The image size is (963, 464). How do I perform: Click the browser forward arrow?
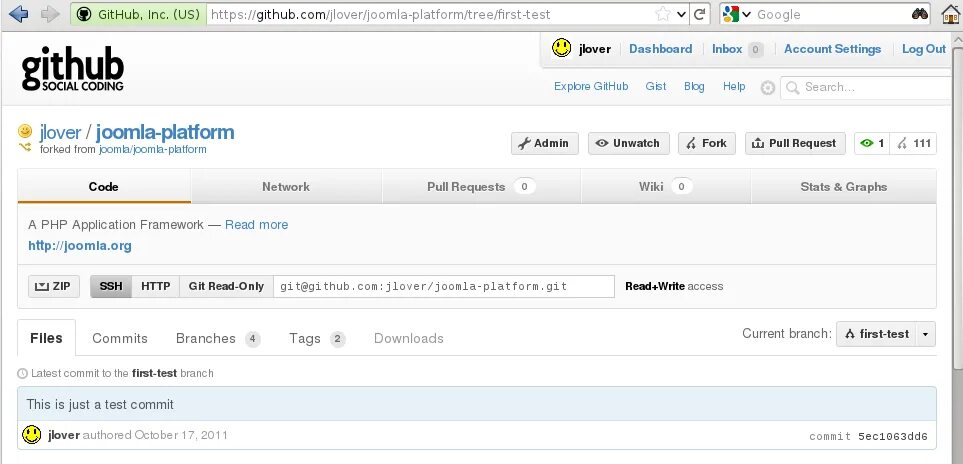click(x=50, y=14)
